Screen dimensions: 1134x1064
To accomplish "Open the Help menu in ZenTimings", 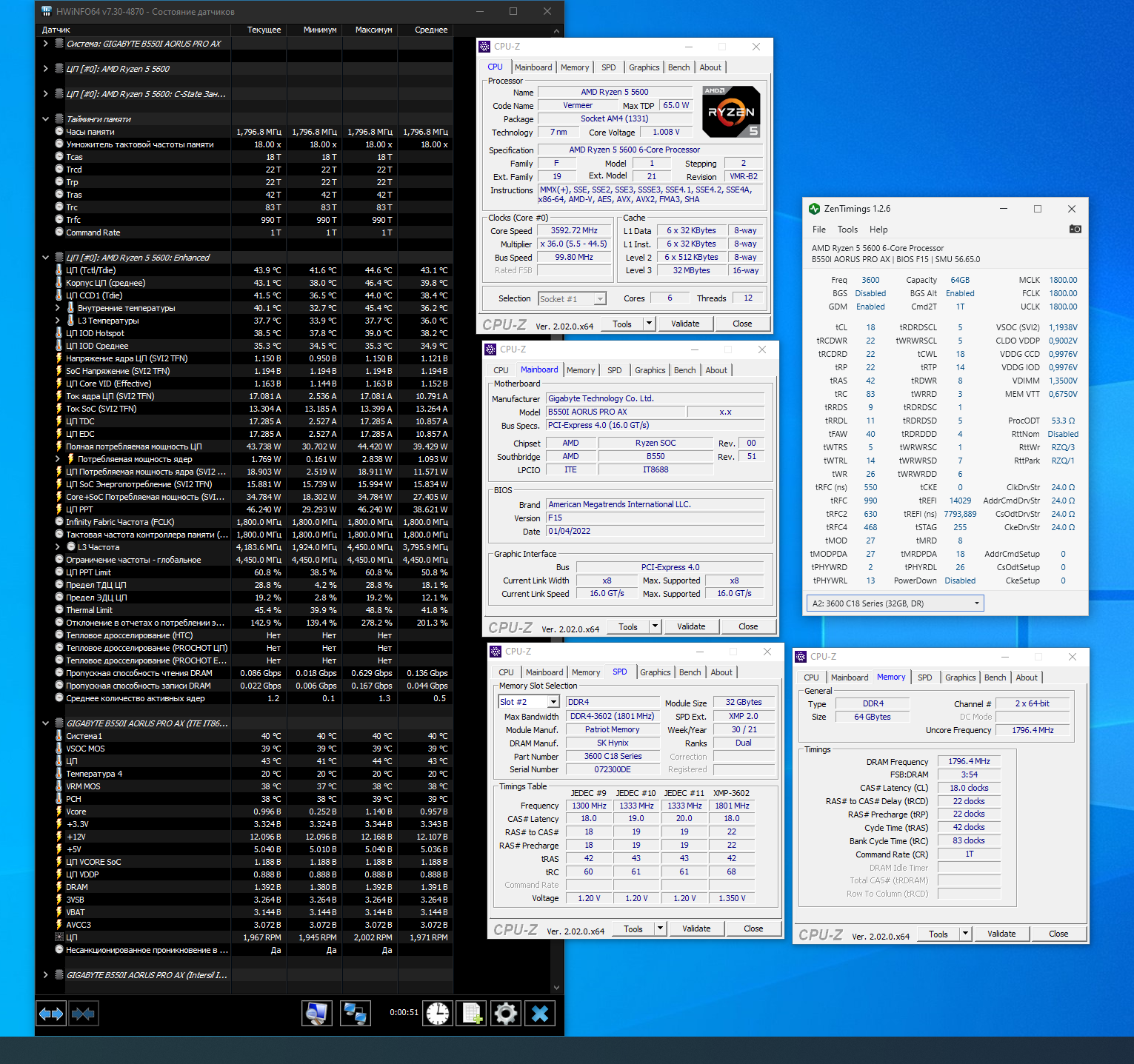I will [x=878, y=230].
